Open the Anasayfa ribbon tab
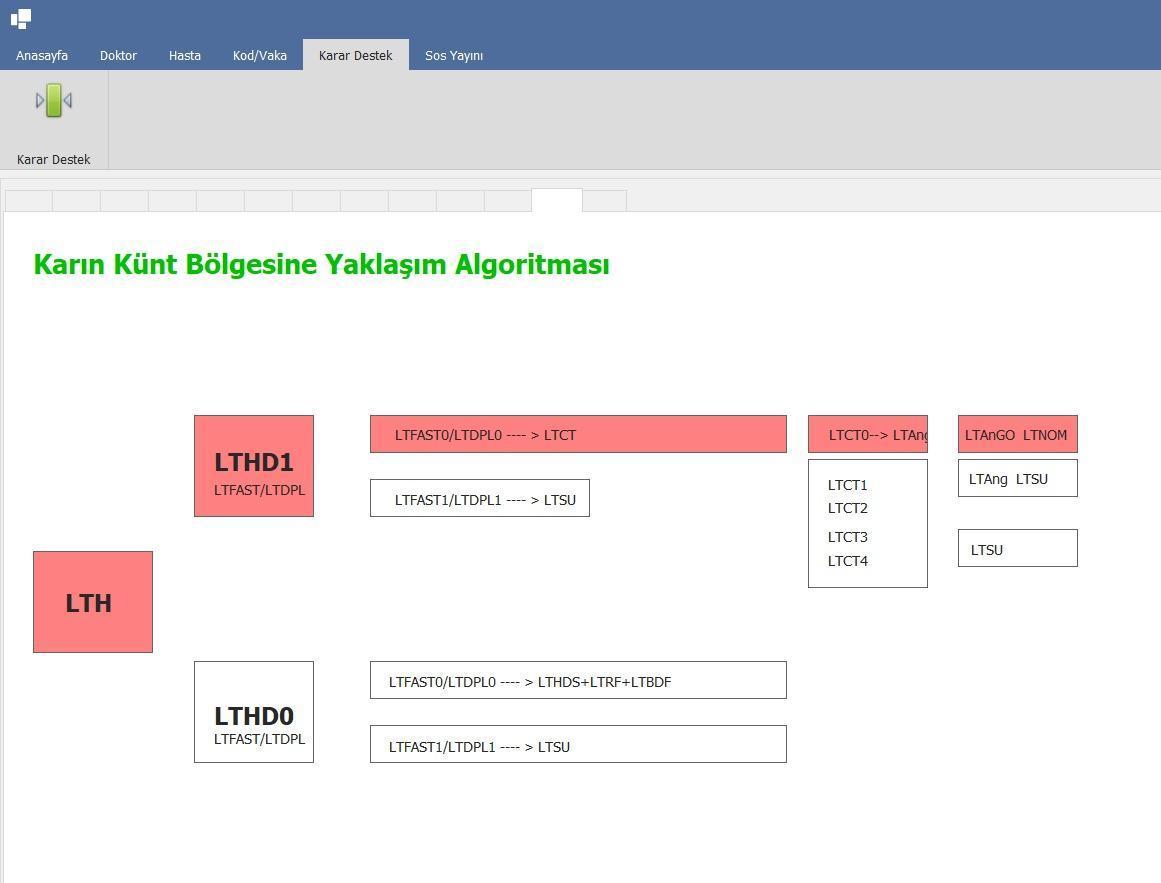Screen dimensions: 1161x883 [x=42, y=55]
